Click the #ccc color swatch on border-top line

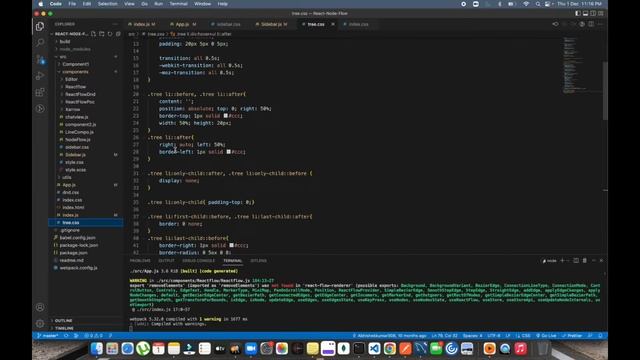(226, 116)
